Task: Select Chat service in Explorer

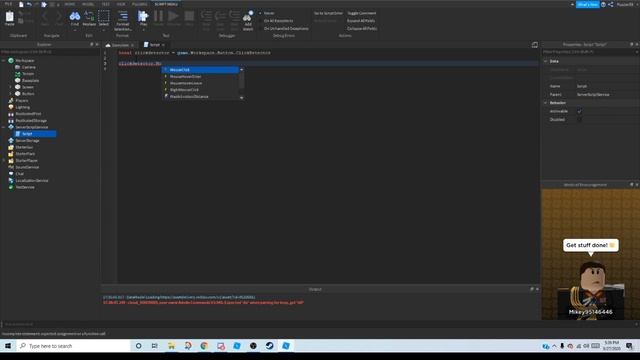Action: (16, 174)
